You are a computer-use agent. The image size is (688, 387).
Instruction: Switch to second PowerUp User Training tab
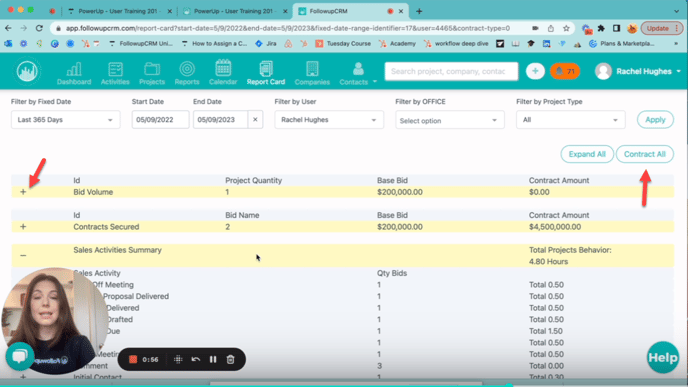(x=235, y=11)
